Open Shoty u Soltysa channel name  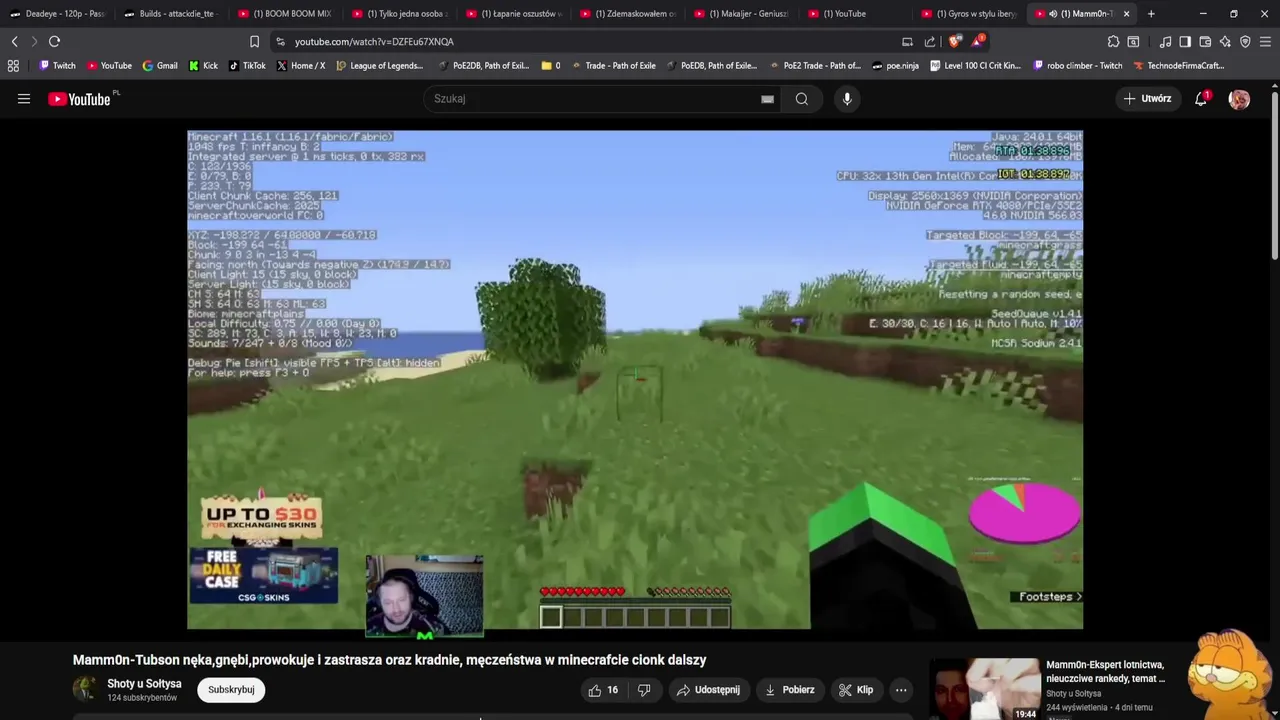pyautogui.click(x=144, y=684)
